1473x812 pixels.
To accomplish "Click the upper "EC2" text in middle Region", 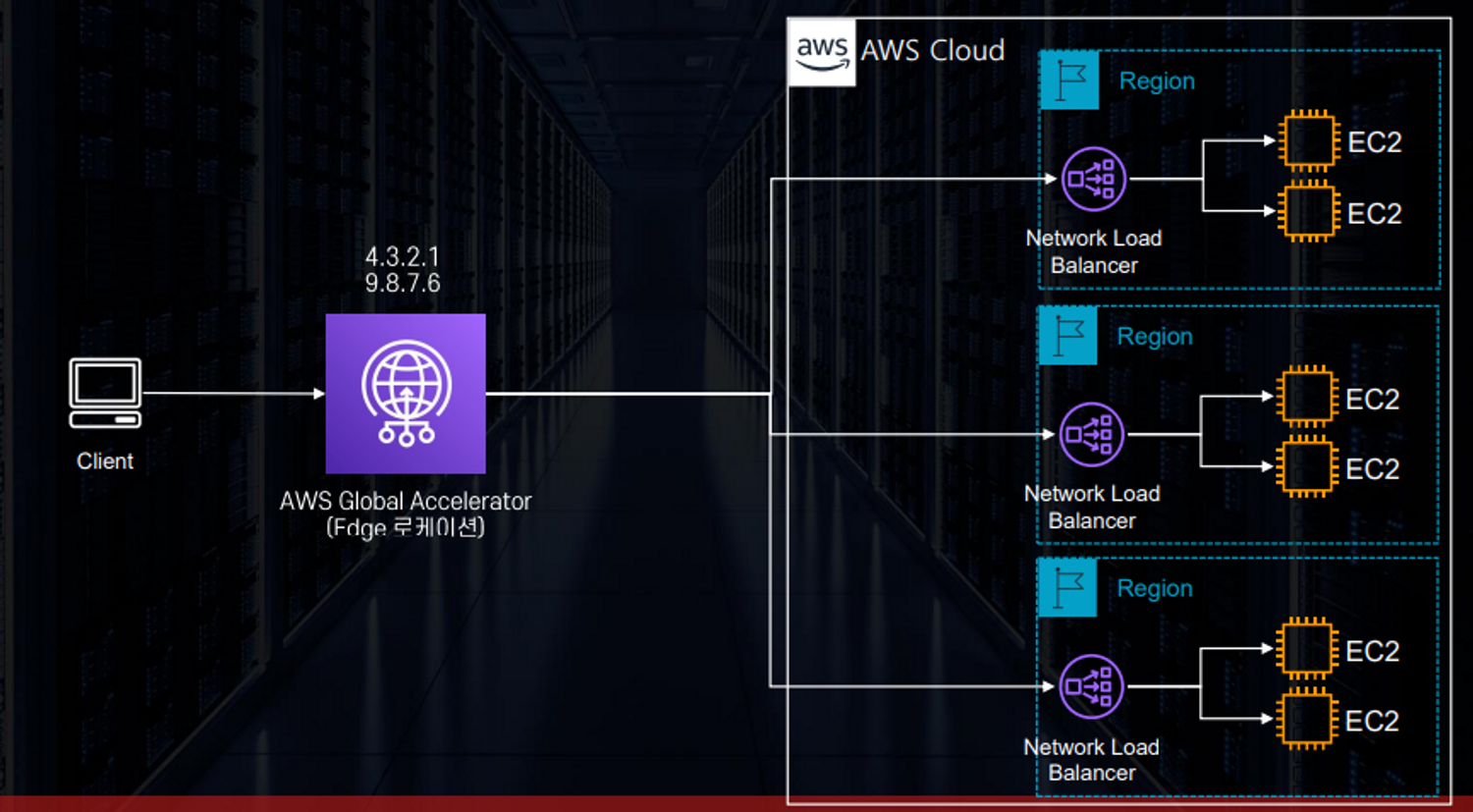I will coord(1373,399).
